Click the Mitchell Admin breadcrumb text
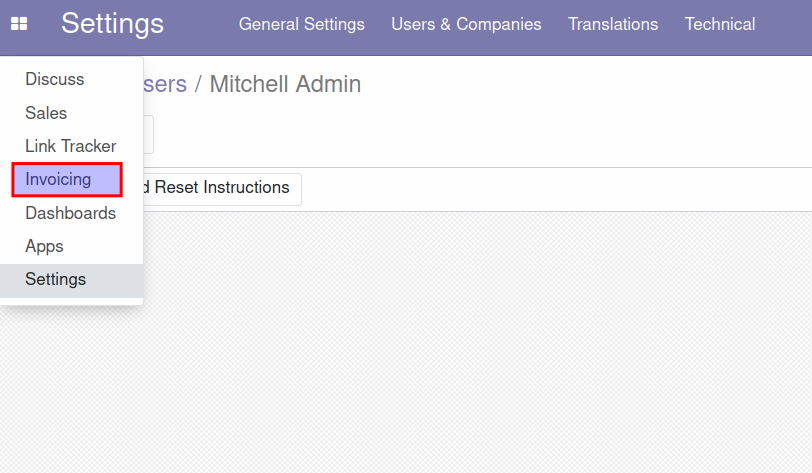The image size is (812, 473). [x=285, y=84]
